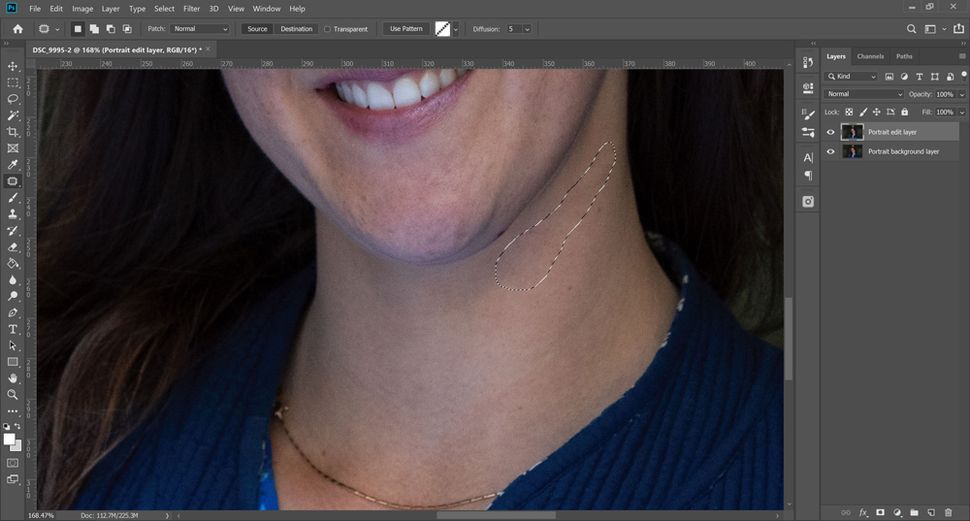The width and height of the screenshot is (970, 521).
Task: Click the Home icon in options bar
Action: coord(17,29)
